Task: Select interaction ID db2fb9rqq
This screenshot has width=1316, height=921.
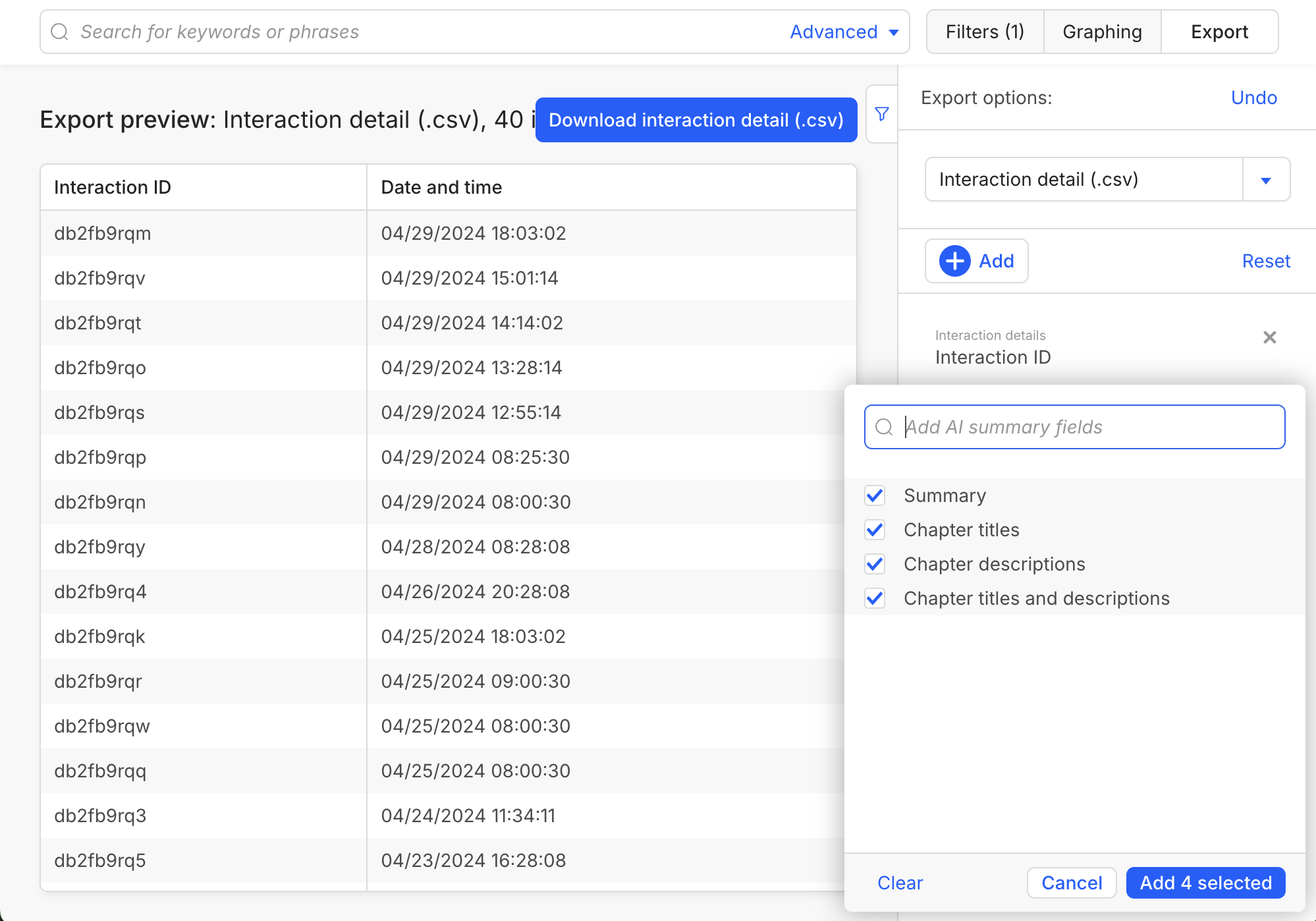Action: click(100, 771)
